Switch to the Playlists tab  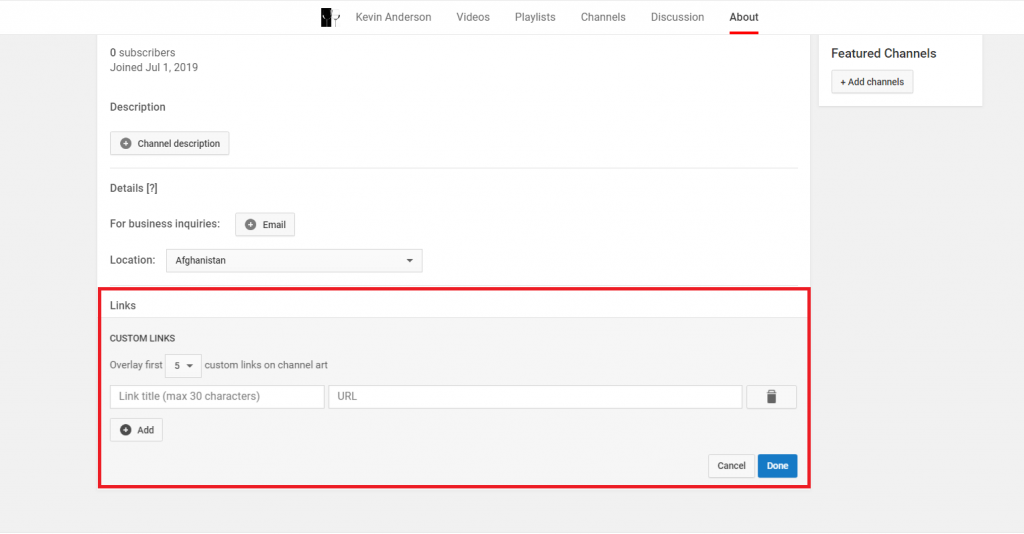tap(535, 18)
